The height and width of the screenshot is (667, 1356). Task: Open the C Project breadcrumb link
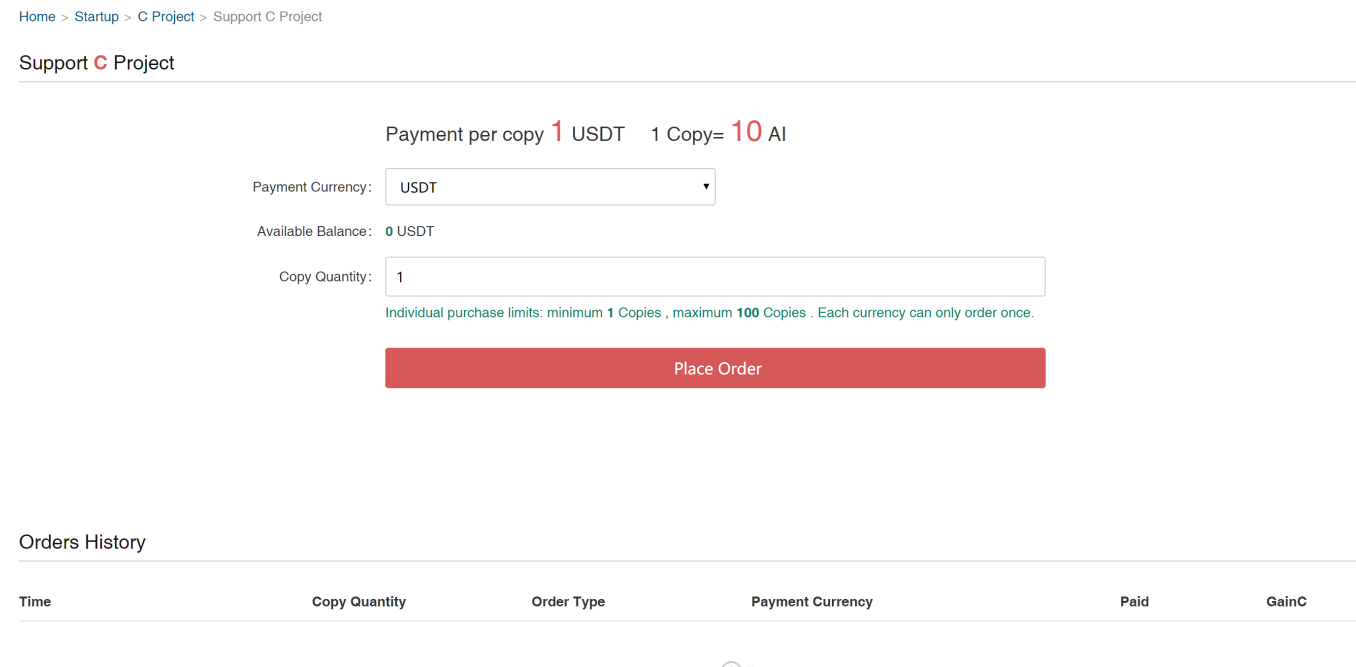click(166, 17)
